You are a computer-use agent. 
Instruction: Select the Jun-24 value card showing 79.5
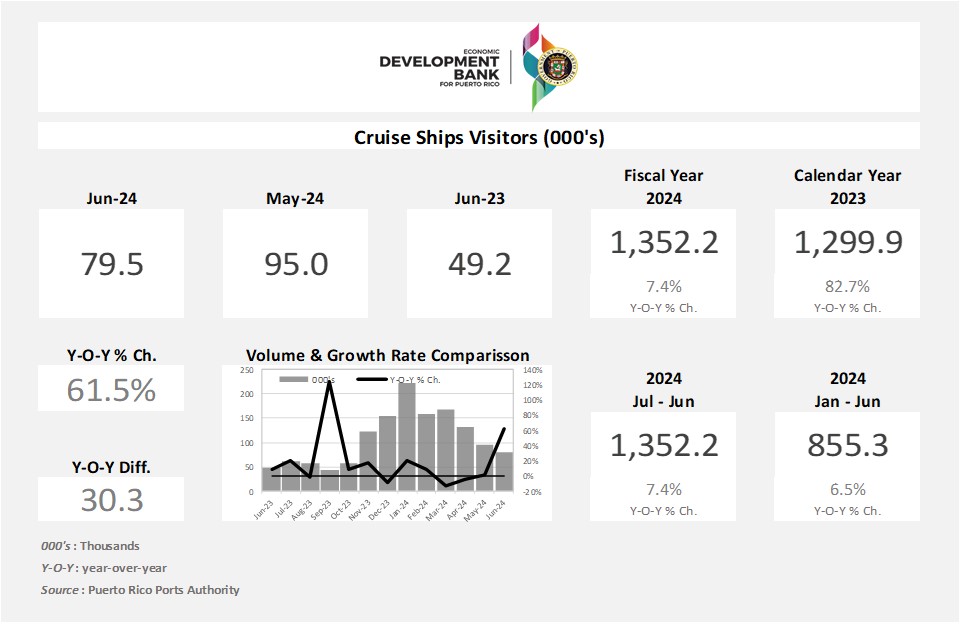[x=111, y=264]
